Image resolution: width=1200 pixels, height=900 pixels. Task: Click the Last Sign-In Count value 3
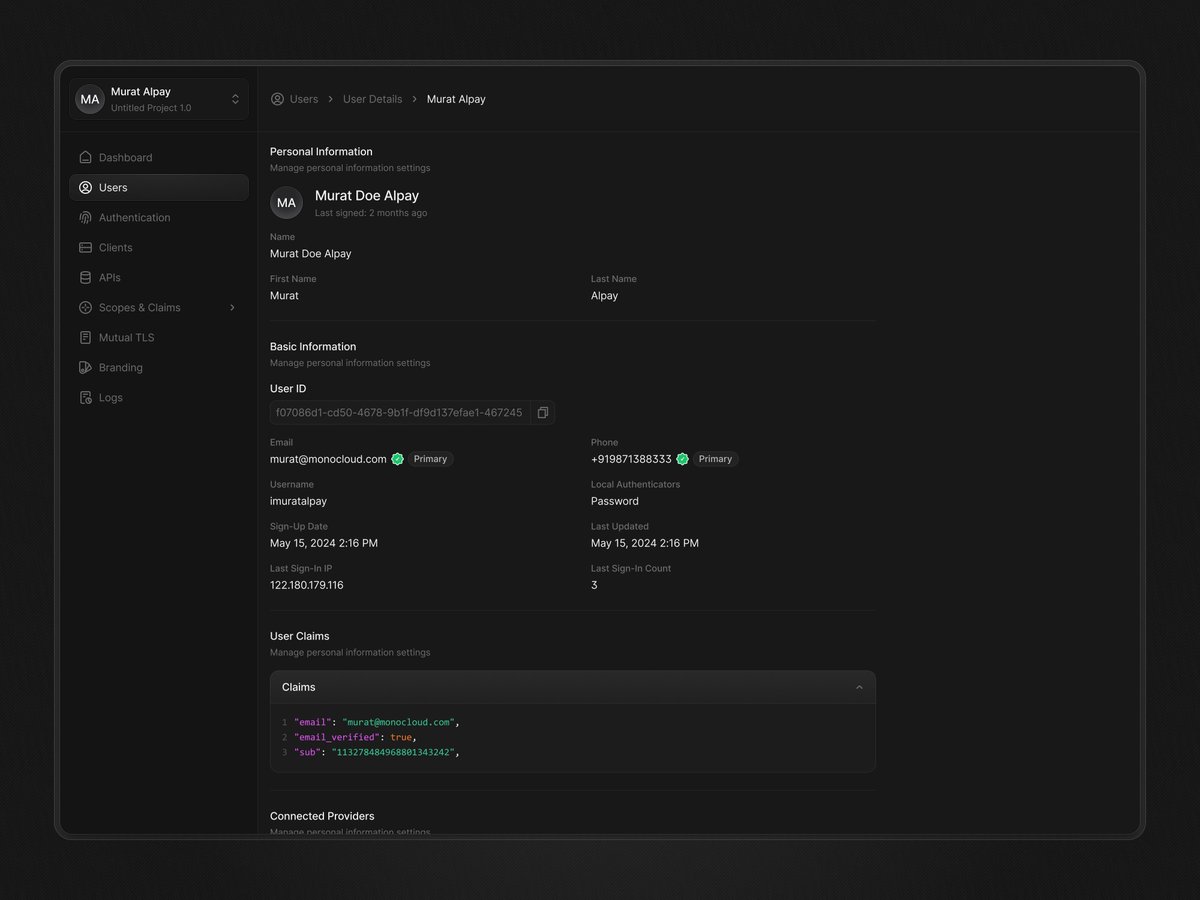[594, 585]
